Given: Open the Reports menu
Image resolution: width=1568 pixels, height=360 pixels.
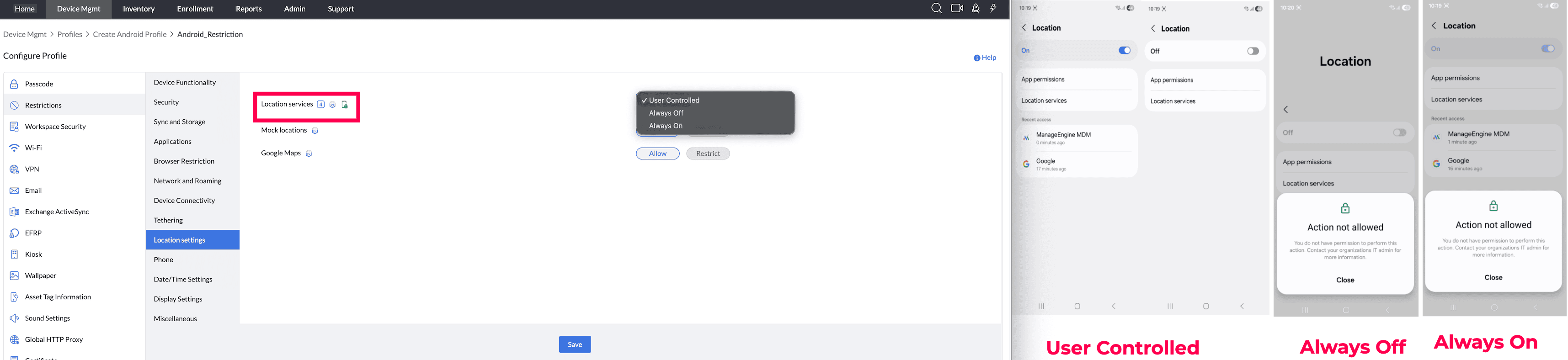Looking at the screenshot, I should click(248, 9).
